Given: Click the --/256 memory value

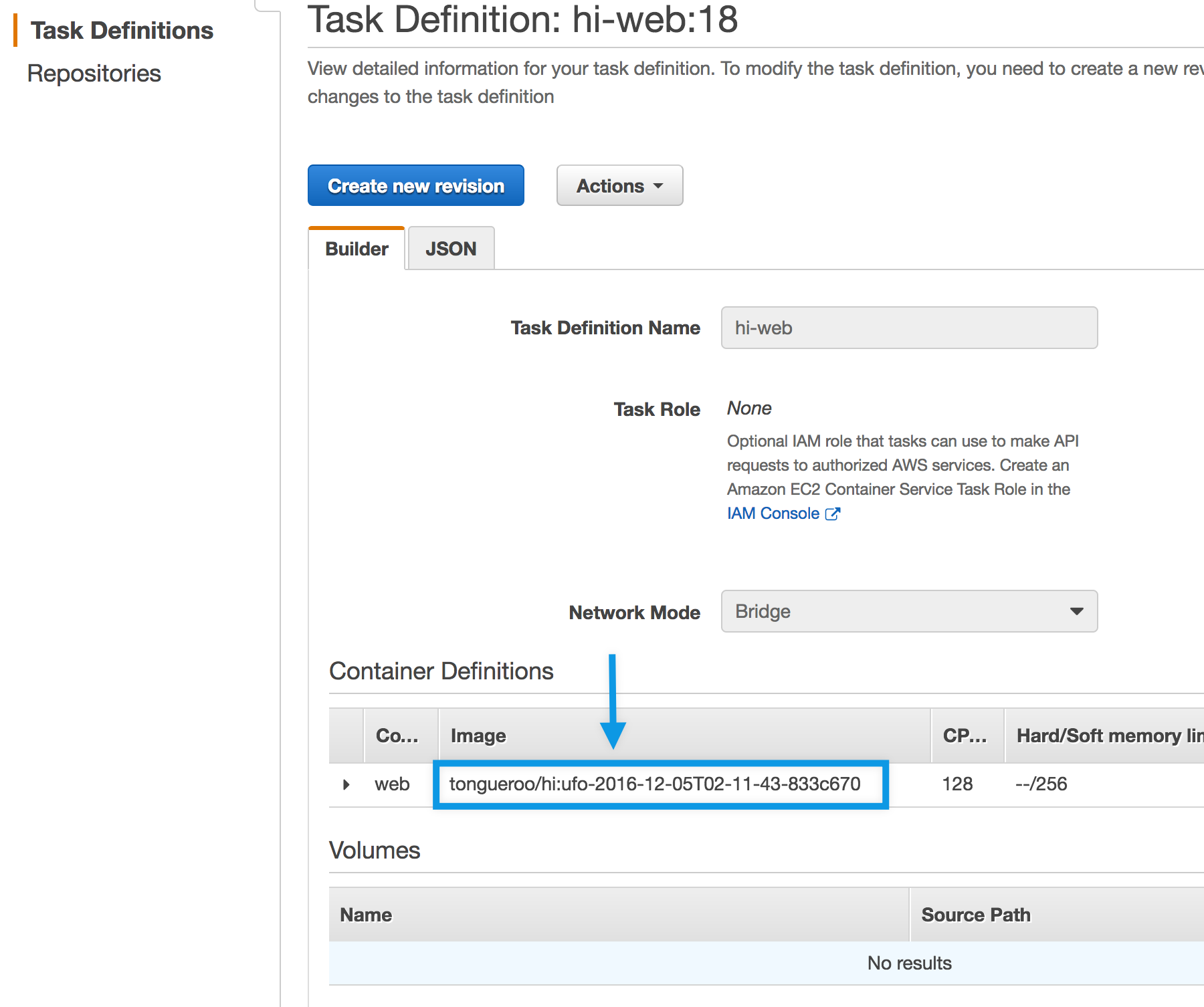Looking at the screenshot, I should tap(1041, 784).
